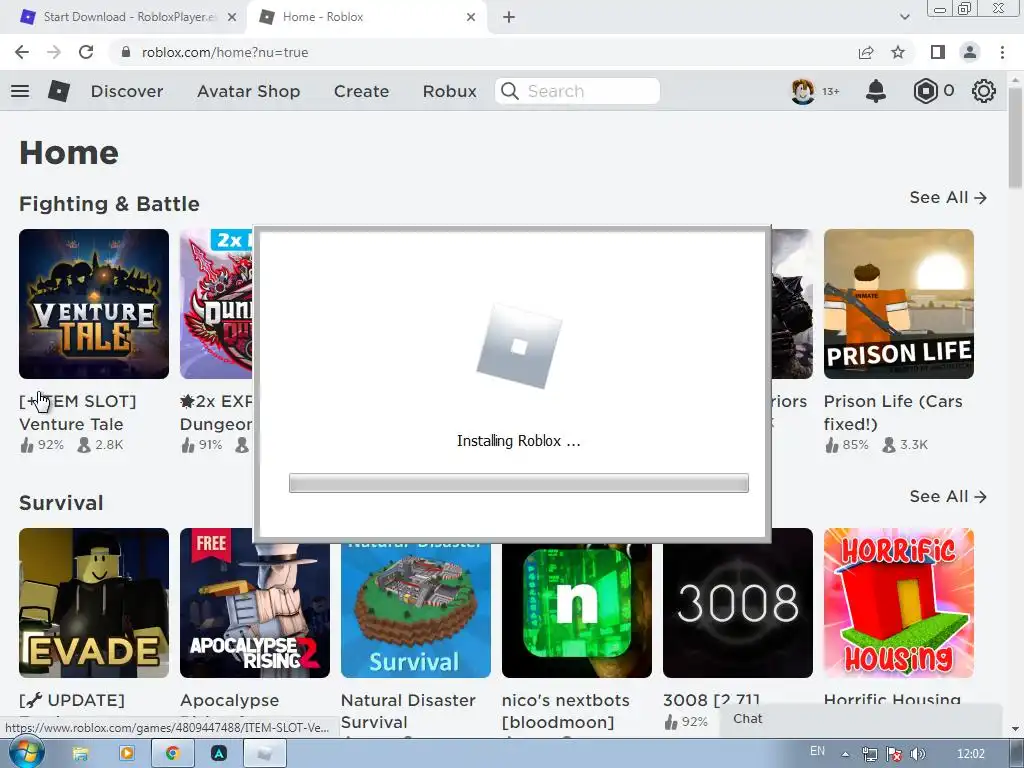Share this page via share icon
The height and width of the screenshot is (768, 1024).
tap(866, 52)
